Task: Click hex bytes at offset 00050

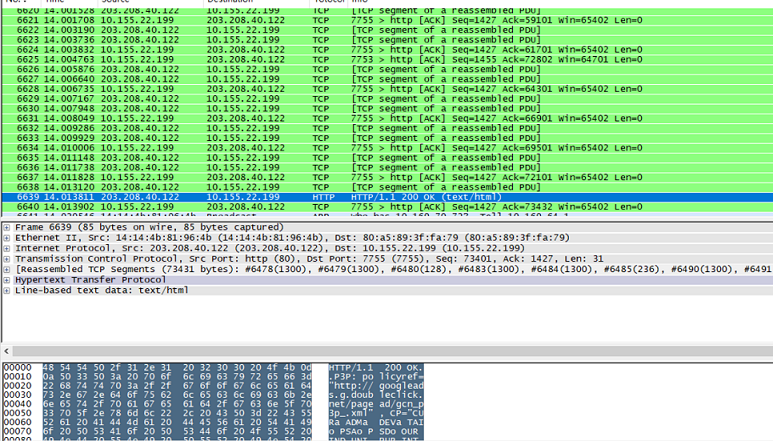Action: click(x=177, y=413)
